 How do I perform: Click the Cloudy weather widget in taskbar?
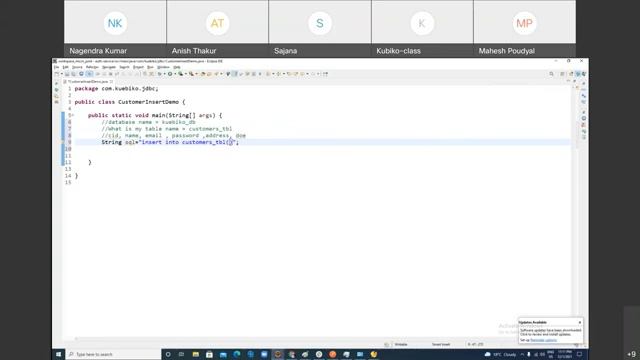click(500, 354)
